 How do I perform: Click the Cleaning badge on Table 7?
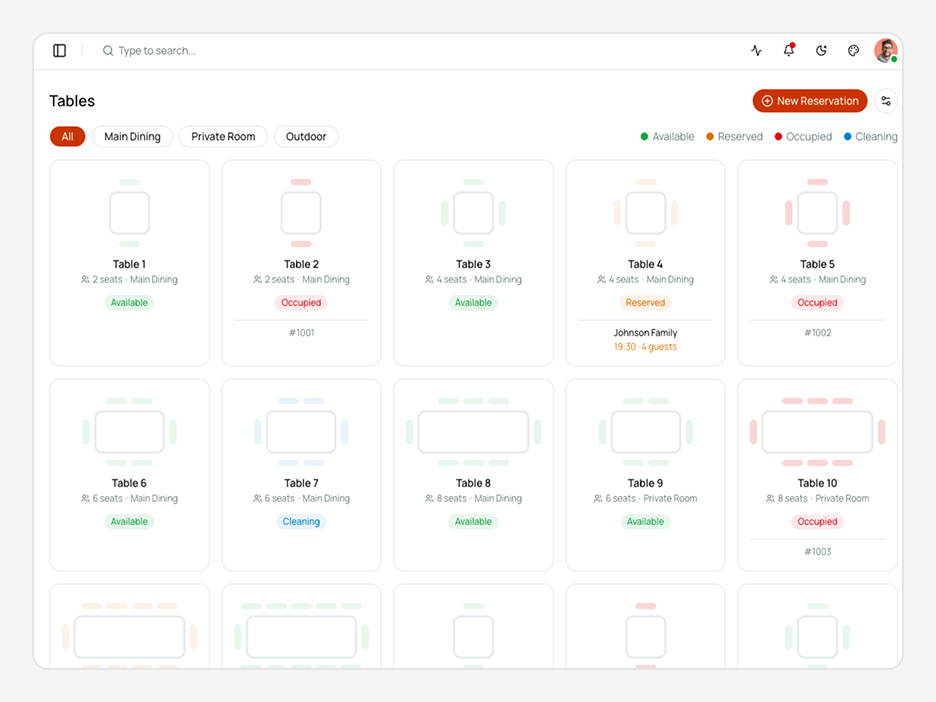(x=301, y=522)
